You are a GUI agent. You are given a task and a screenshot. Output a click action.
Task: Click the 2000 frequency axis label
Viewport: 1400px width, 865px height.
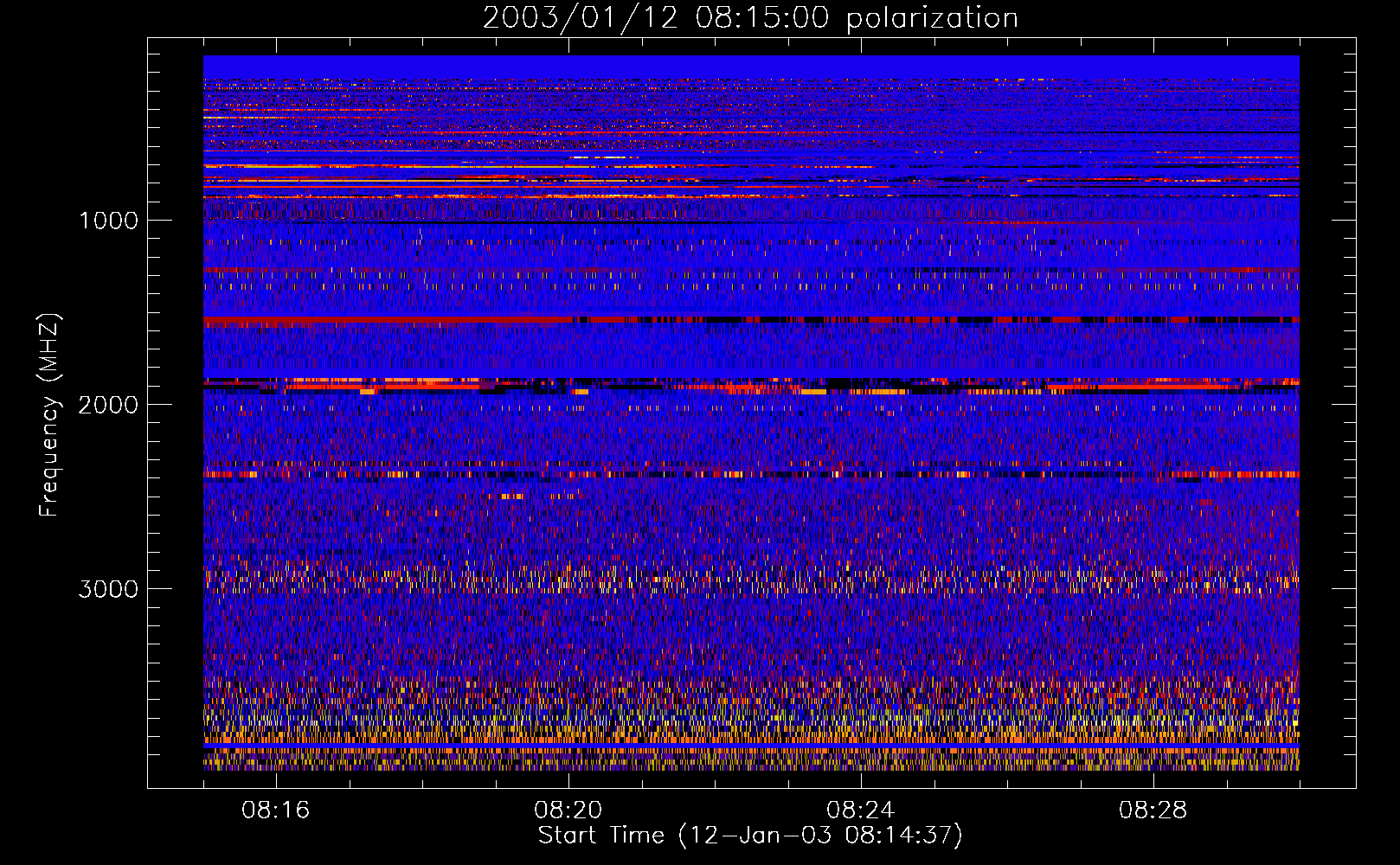pyautogui.click(x=108, y=405)
